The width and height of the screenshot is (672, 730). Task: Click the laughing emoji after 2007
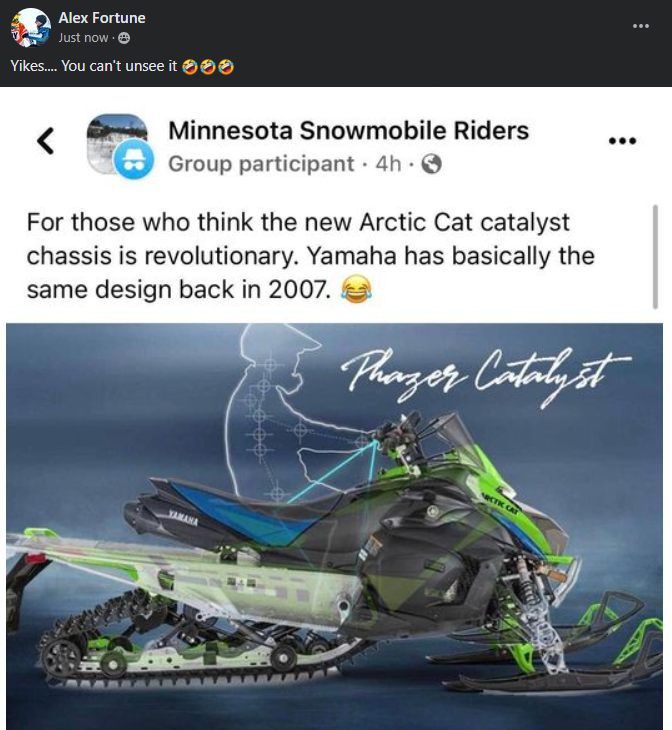[357, 289]
